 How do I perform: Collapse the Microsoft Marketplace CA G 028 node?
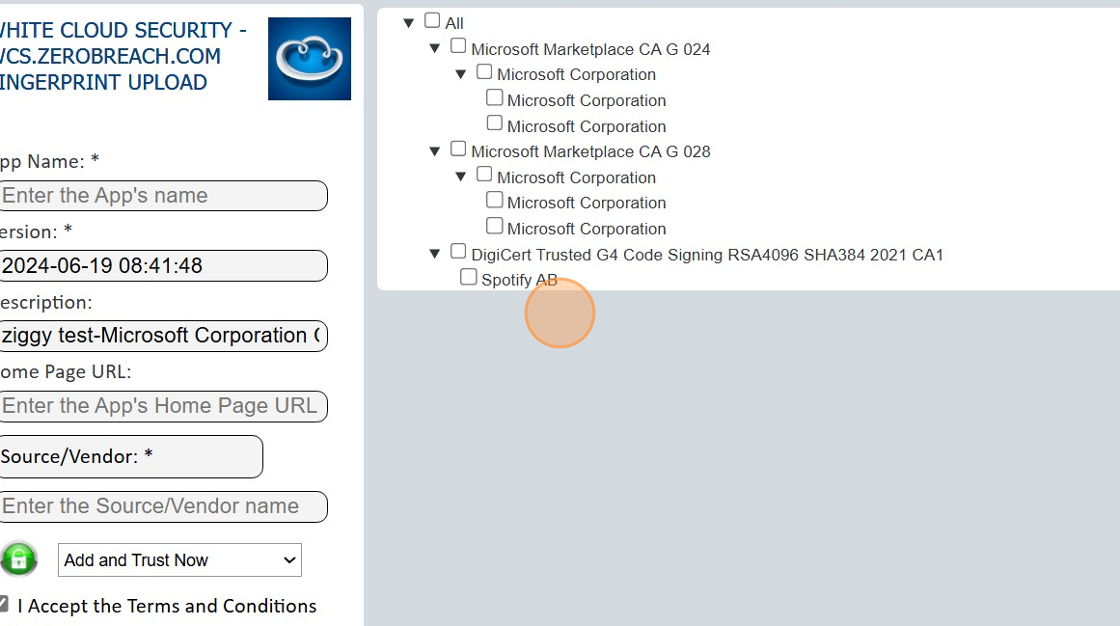click(434, 151)
